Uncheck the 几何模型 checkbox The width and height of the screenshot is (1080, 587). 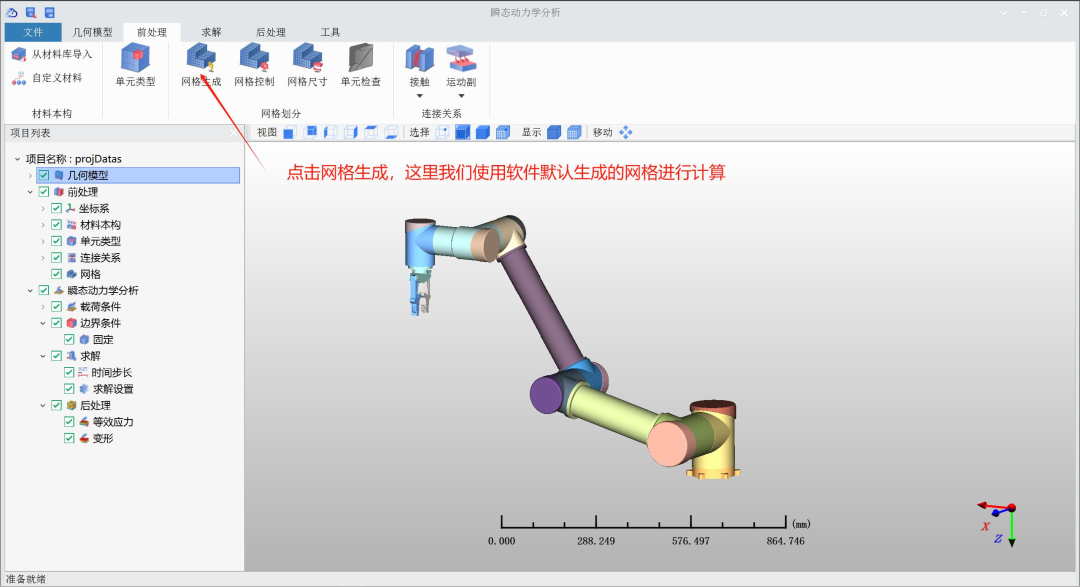click(44, 175)
